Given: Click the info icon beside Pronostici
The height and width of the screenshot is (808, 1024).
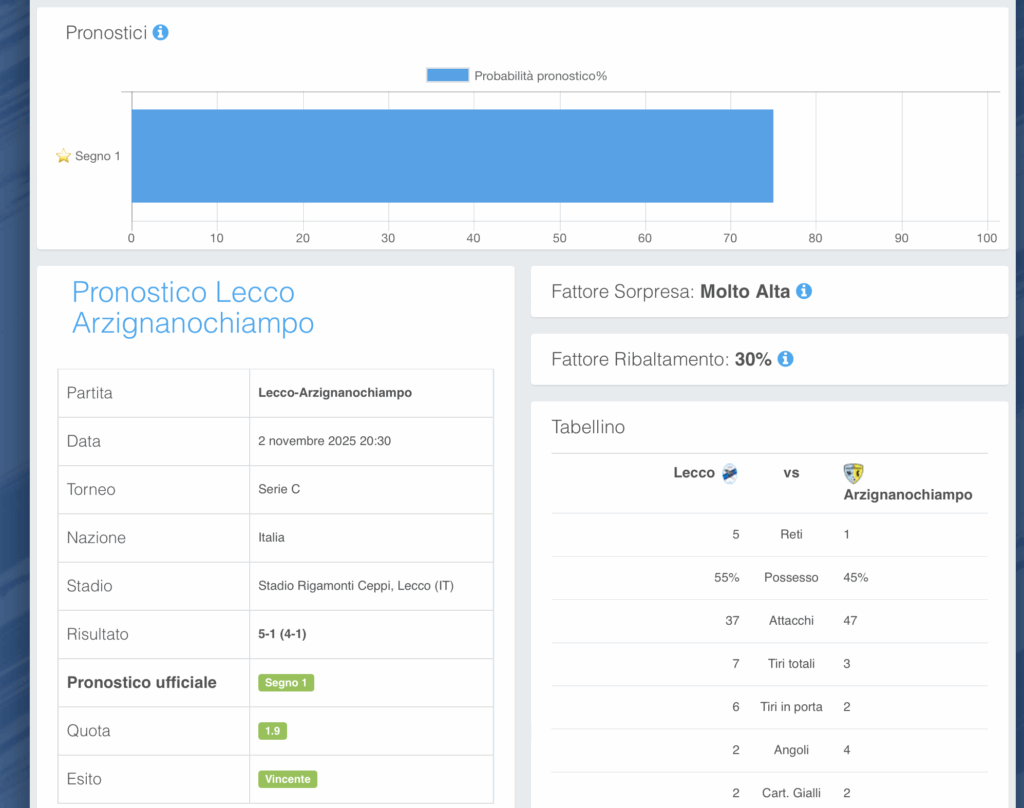Looking at the screenshot, I should (x=160, y=32).
